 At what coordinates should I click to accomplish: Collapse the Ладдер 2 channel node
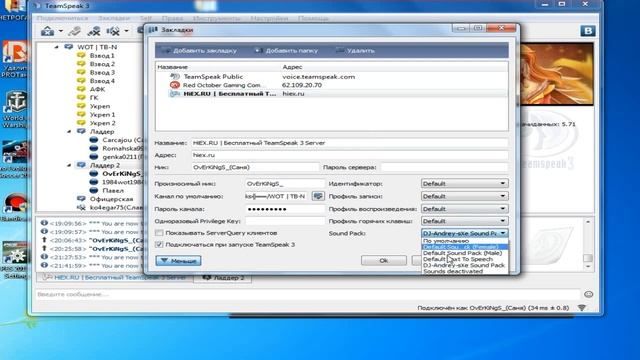[x=69, y=165]
